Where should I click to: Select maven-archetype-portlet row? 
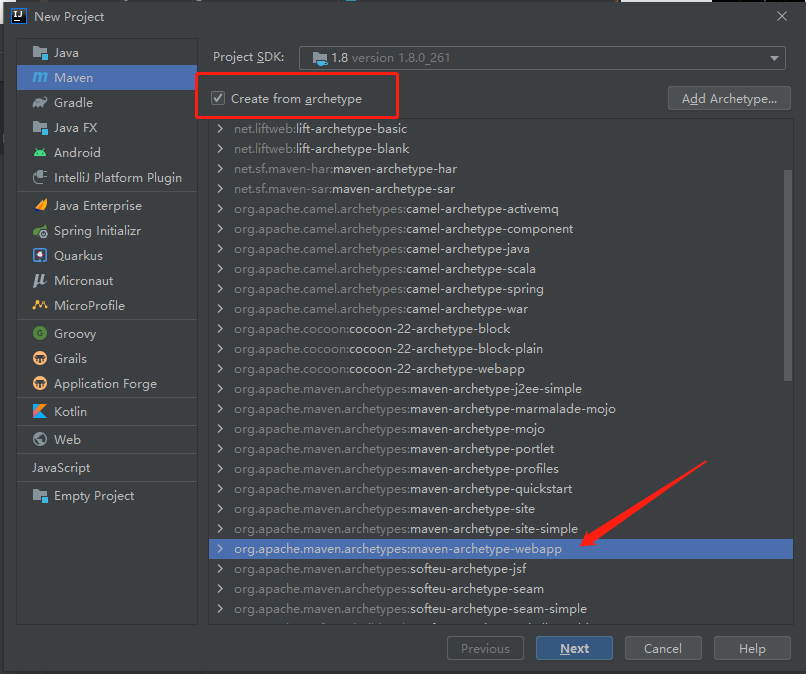(x=501, y=449)
